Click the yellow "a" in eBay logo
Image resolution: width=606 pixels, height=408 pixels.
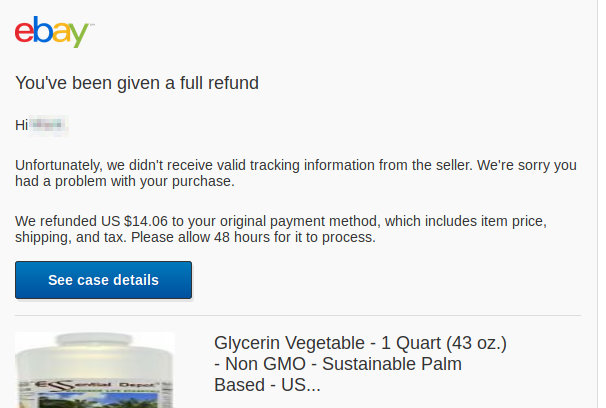coord(62,34)
